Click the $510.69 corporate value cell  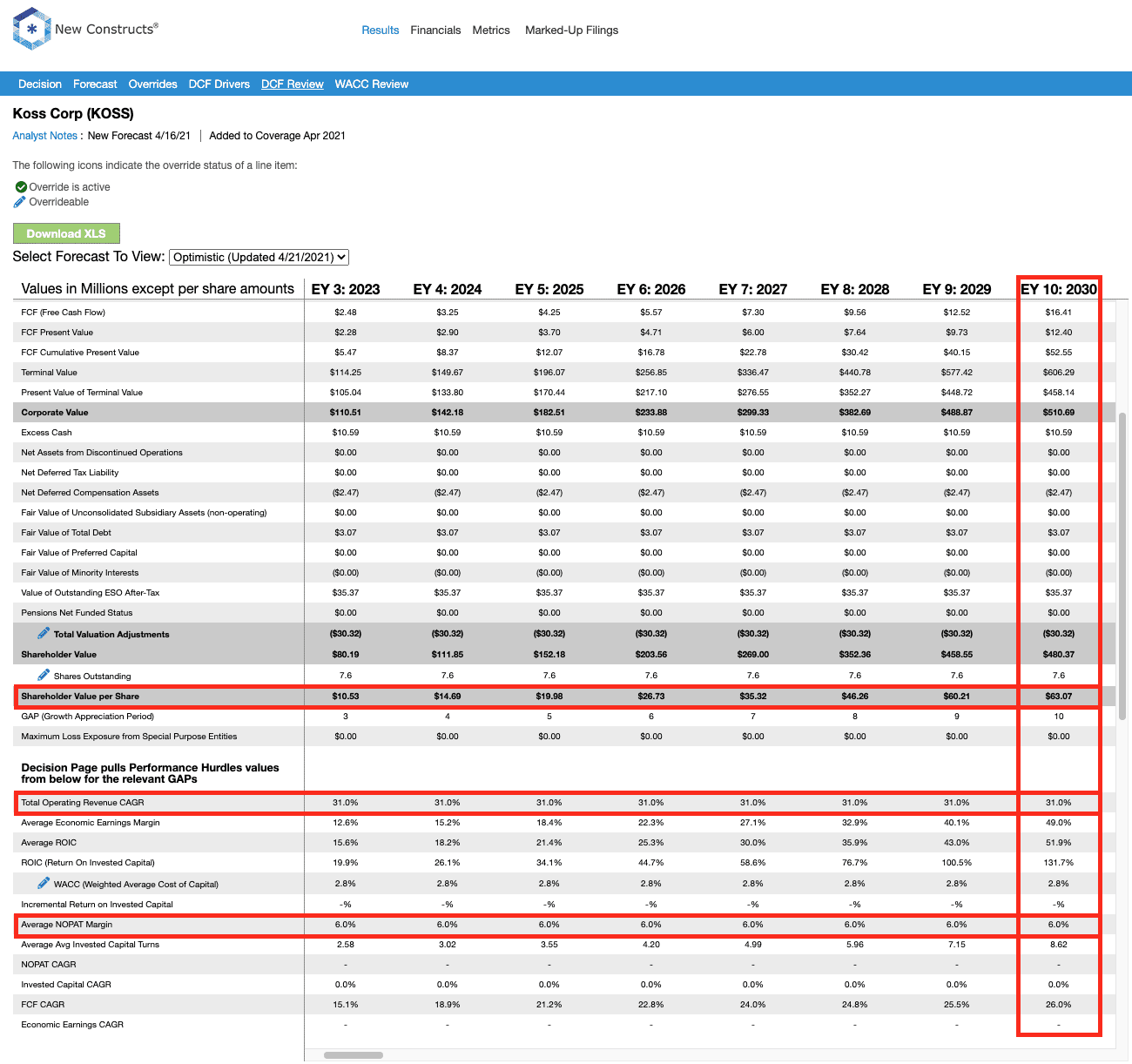(1059, 413)
